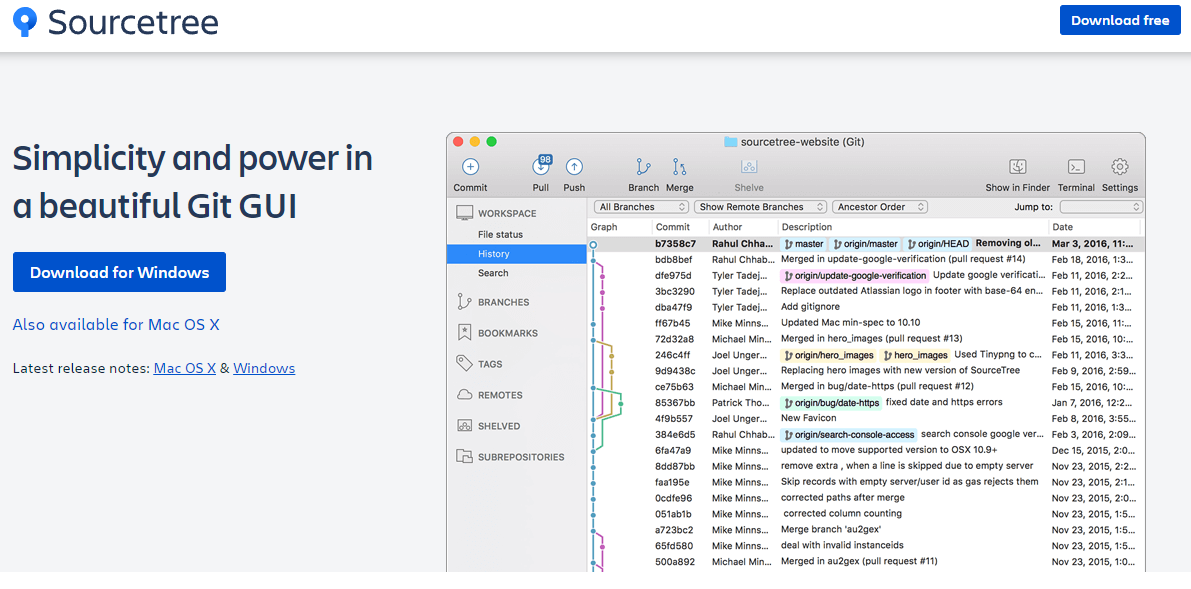Image resolution: width=1191 pixels, height=589 pixels.
Task: Click the hero_images local branch tag
Action: (x=915, y=355)
